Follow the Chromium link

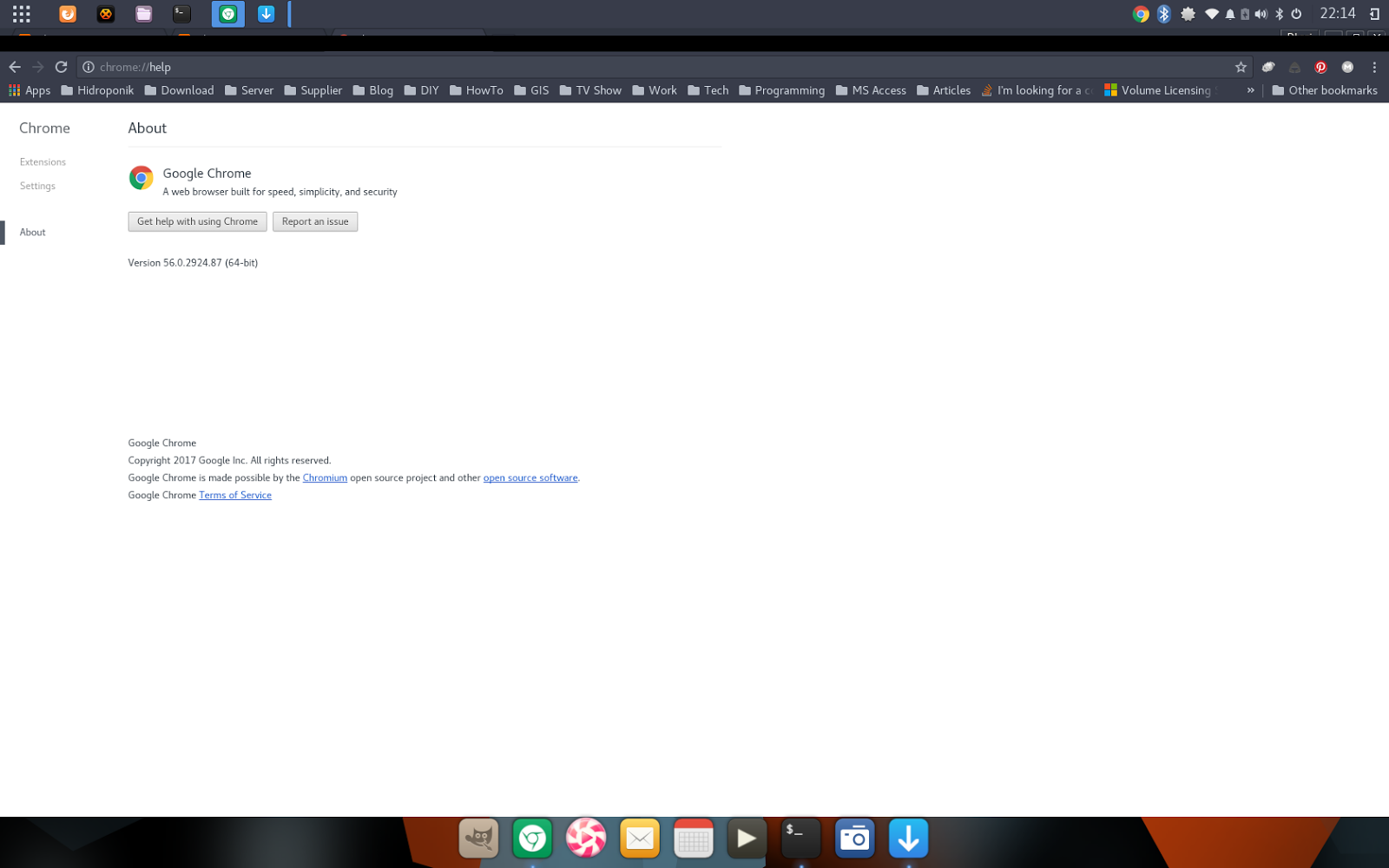[325, 478]
